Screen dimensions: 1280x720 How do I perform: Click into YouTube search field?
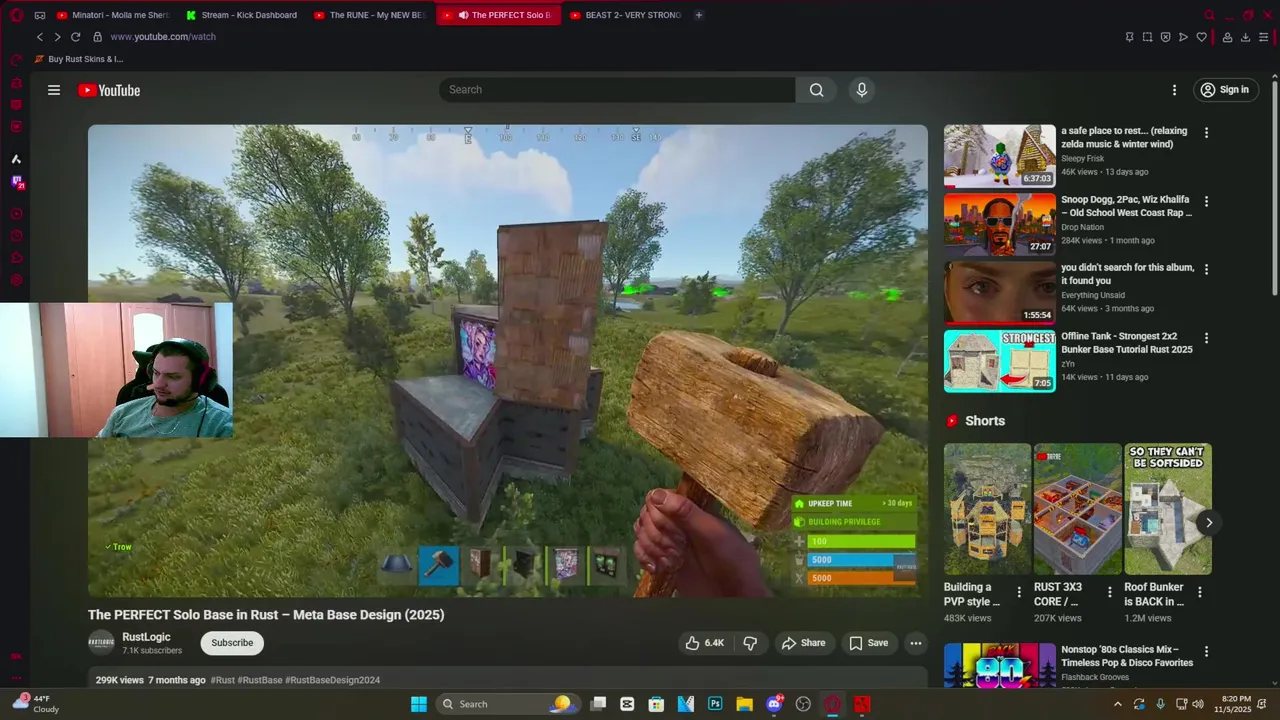click(617, 90)
